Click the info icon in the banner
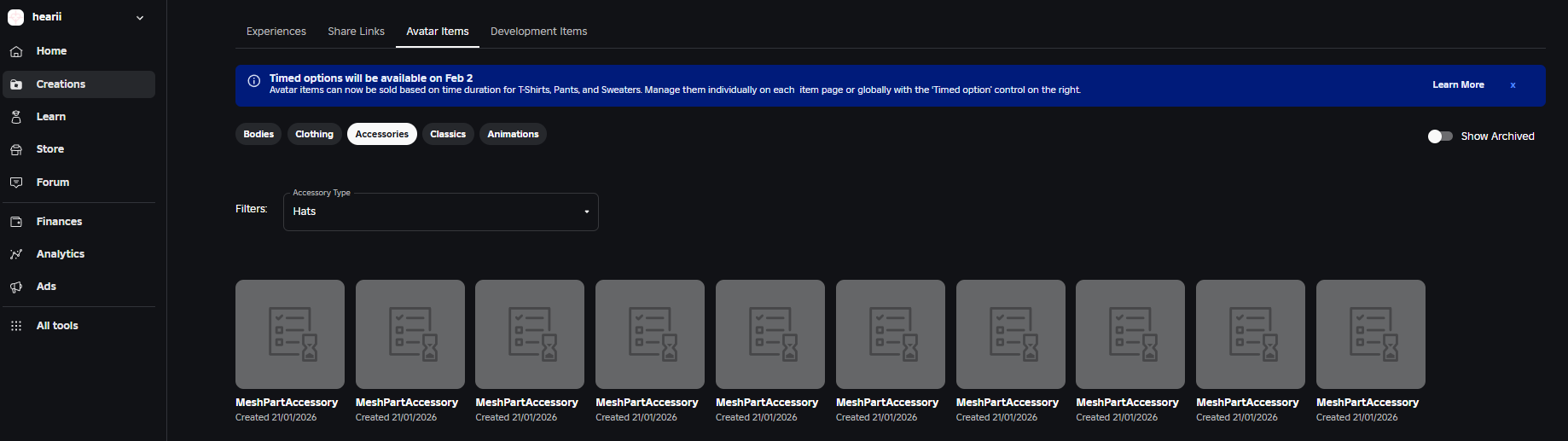 (253, 81)
